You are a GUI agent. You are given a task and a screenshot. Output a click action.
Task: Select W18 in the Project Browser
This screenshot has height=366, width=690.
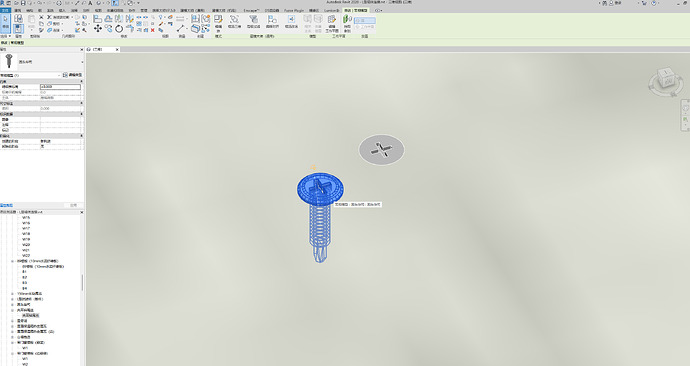pyautogui.click(x=26, y=234)
